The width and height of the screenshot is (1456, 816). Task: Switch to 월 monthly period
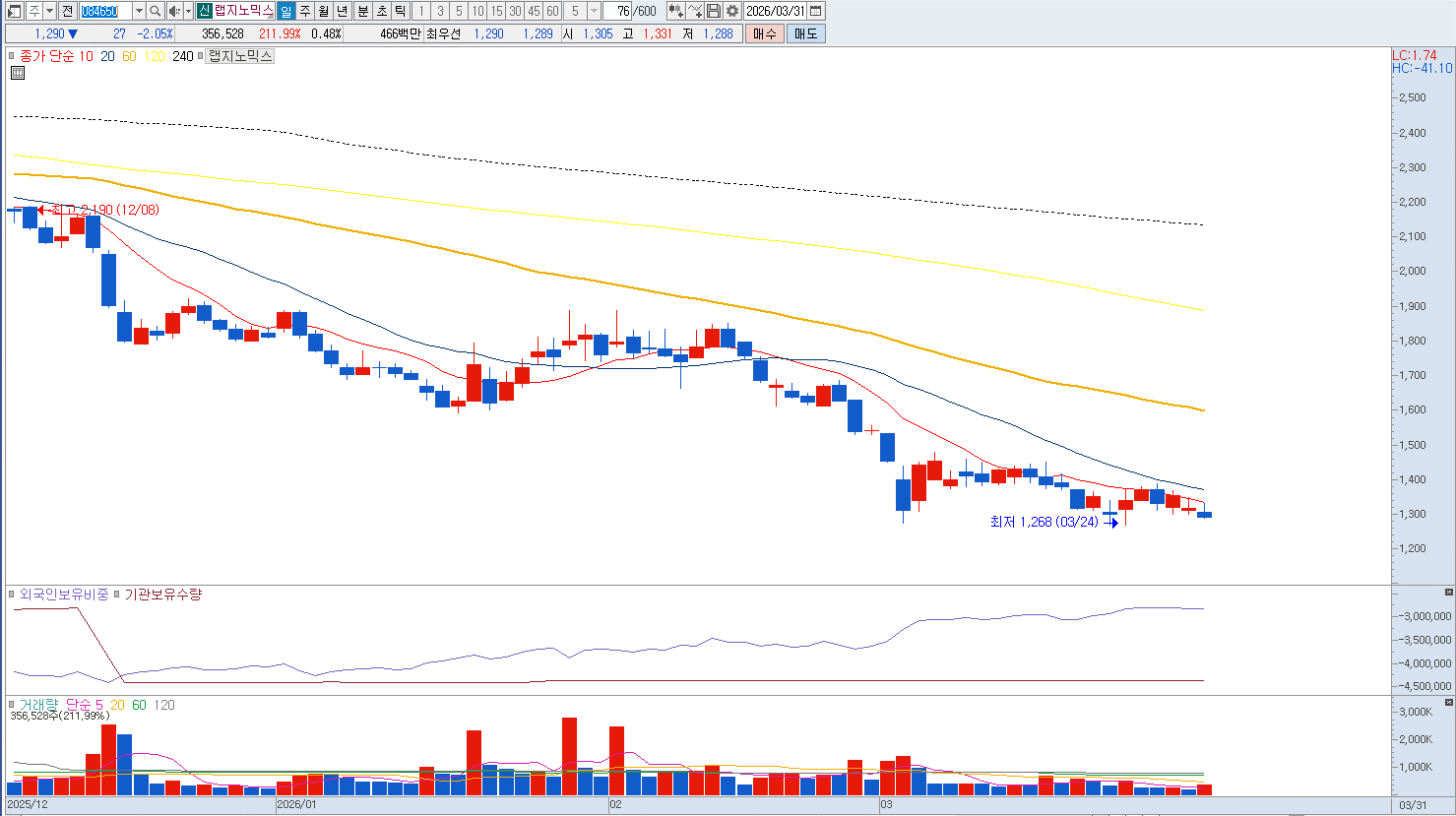click(x=323, y=11)
